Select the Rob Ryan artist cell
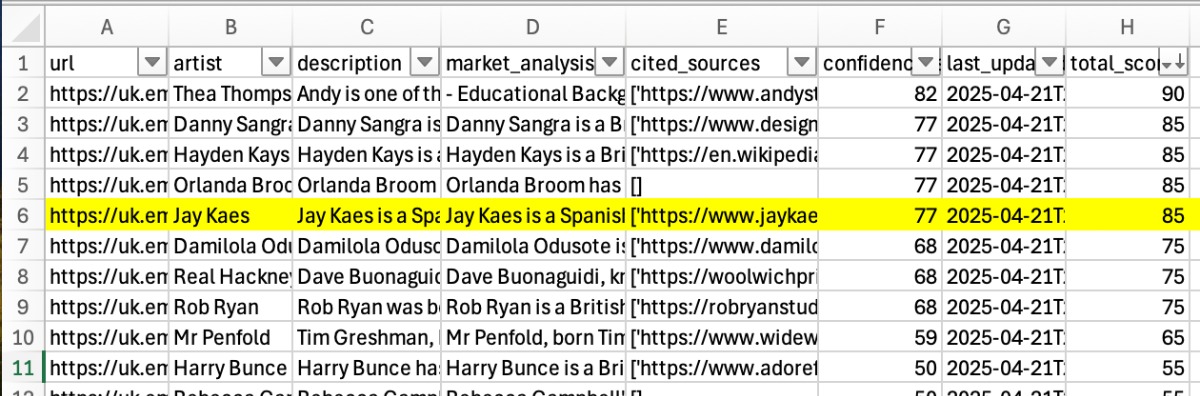 pyautogui.click(x=231, y=307)
